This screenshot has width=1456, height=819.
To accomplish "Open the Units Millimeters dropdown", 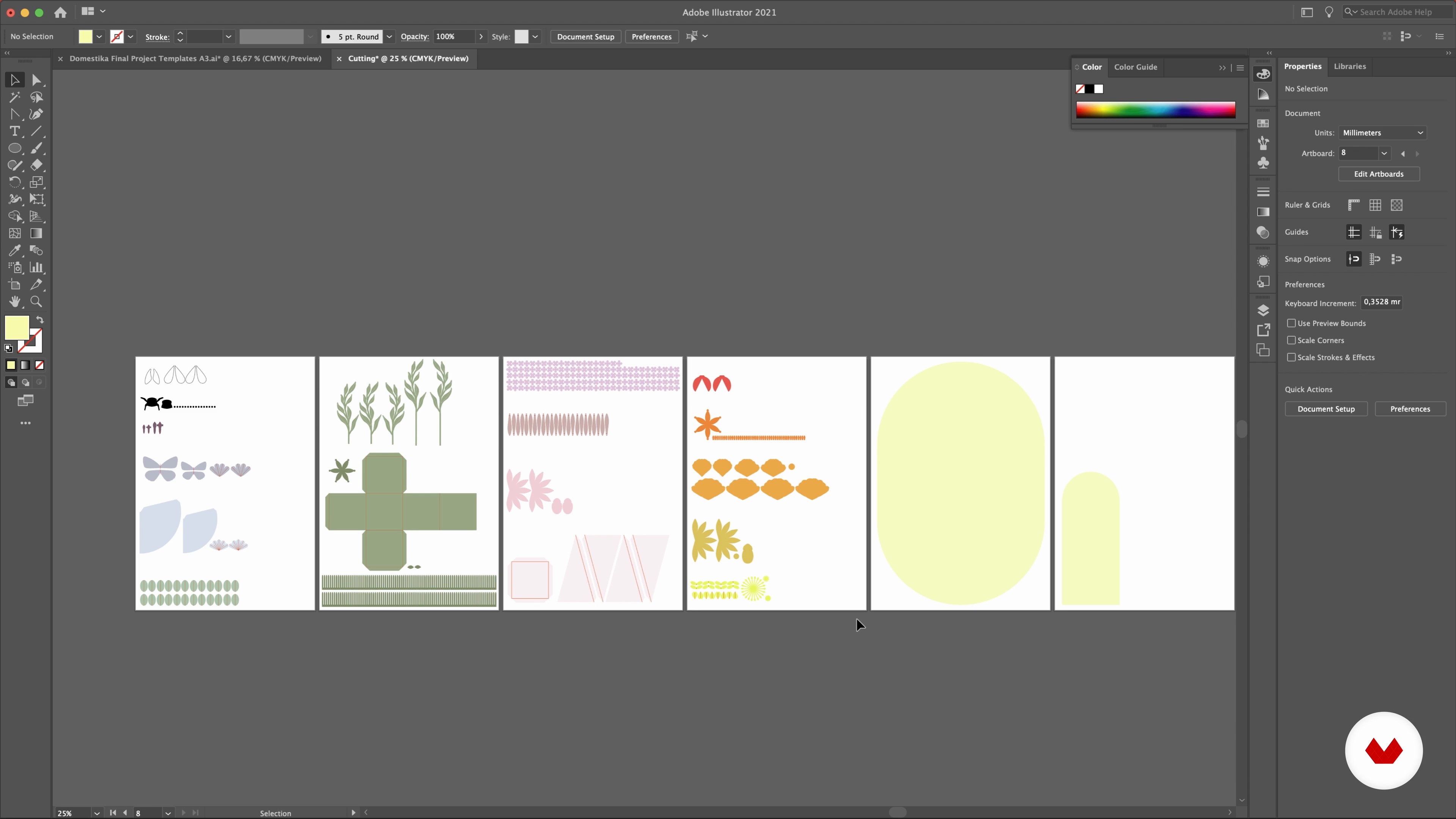I will click(x=1382, y=133).
